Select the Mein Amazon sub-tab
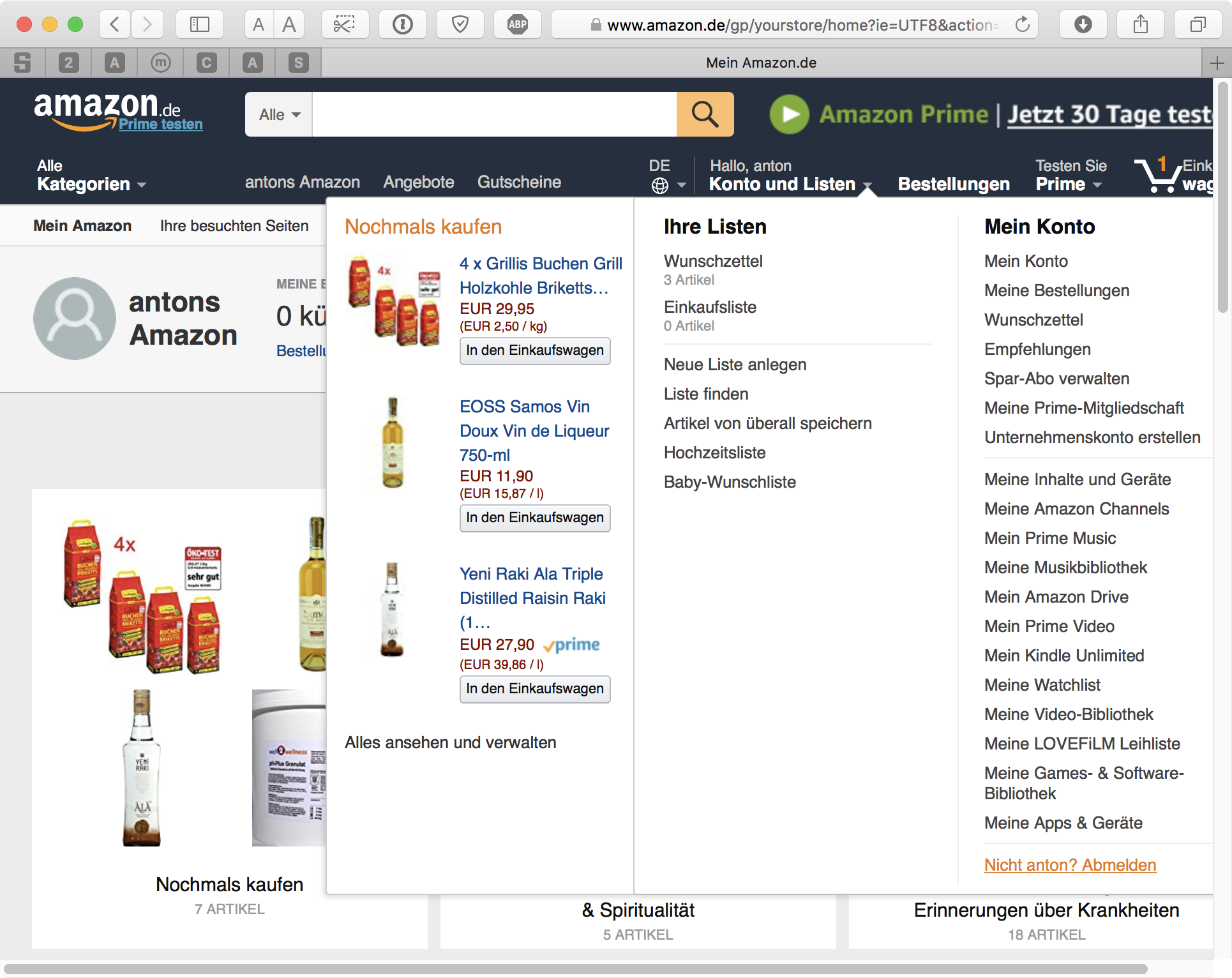Viewport: 1232px width, 978px height. pyautogui.click(x=82, y=225)
